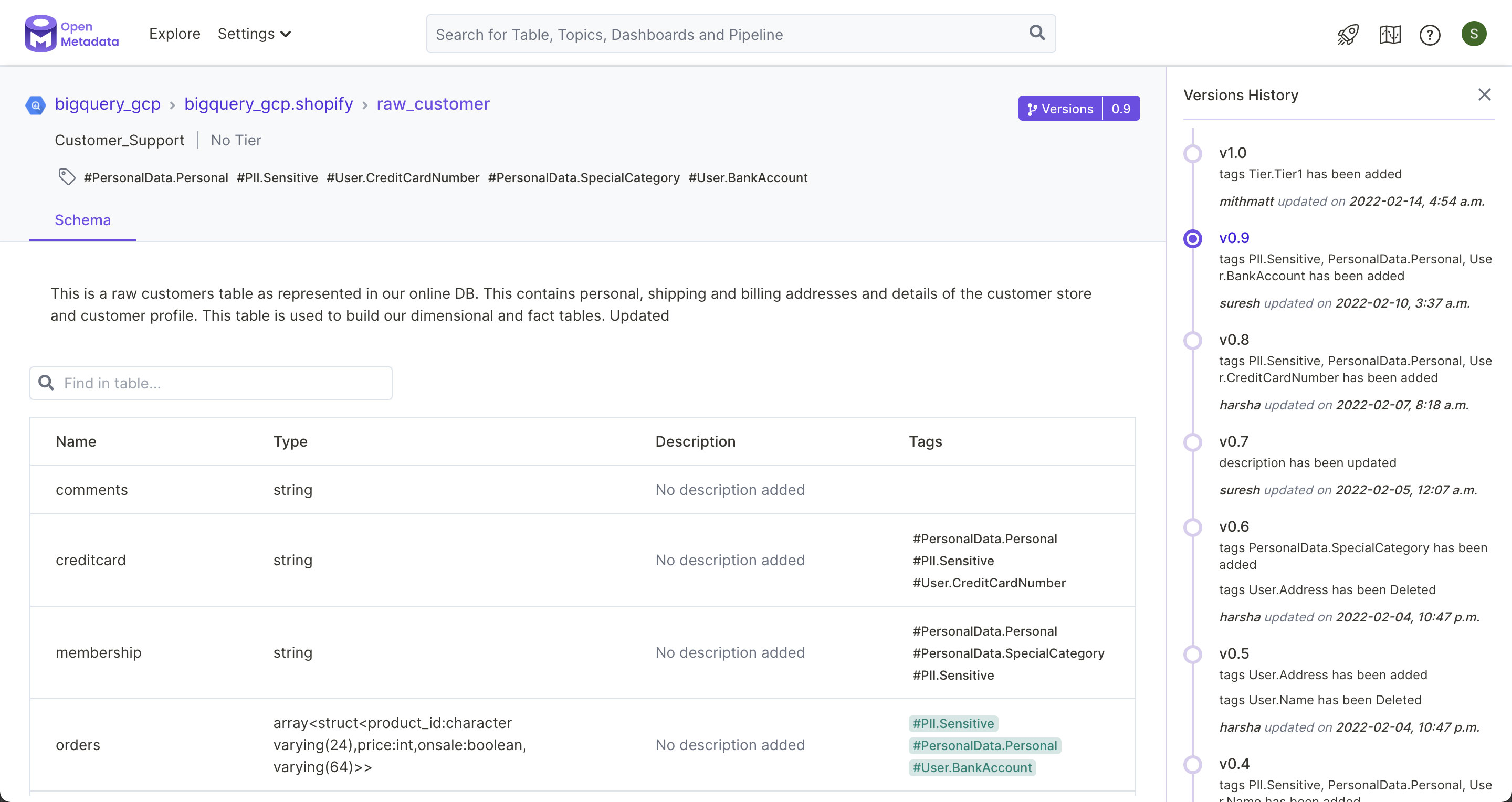Click the tag icon beside table tags
Screen dimensions: 1512x802
pyautogui.click(x=66, y=176)
